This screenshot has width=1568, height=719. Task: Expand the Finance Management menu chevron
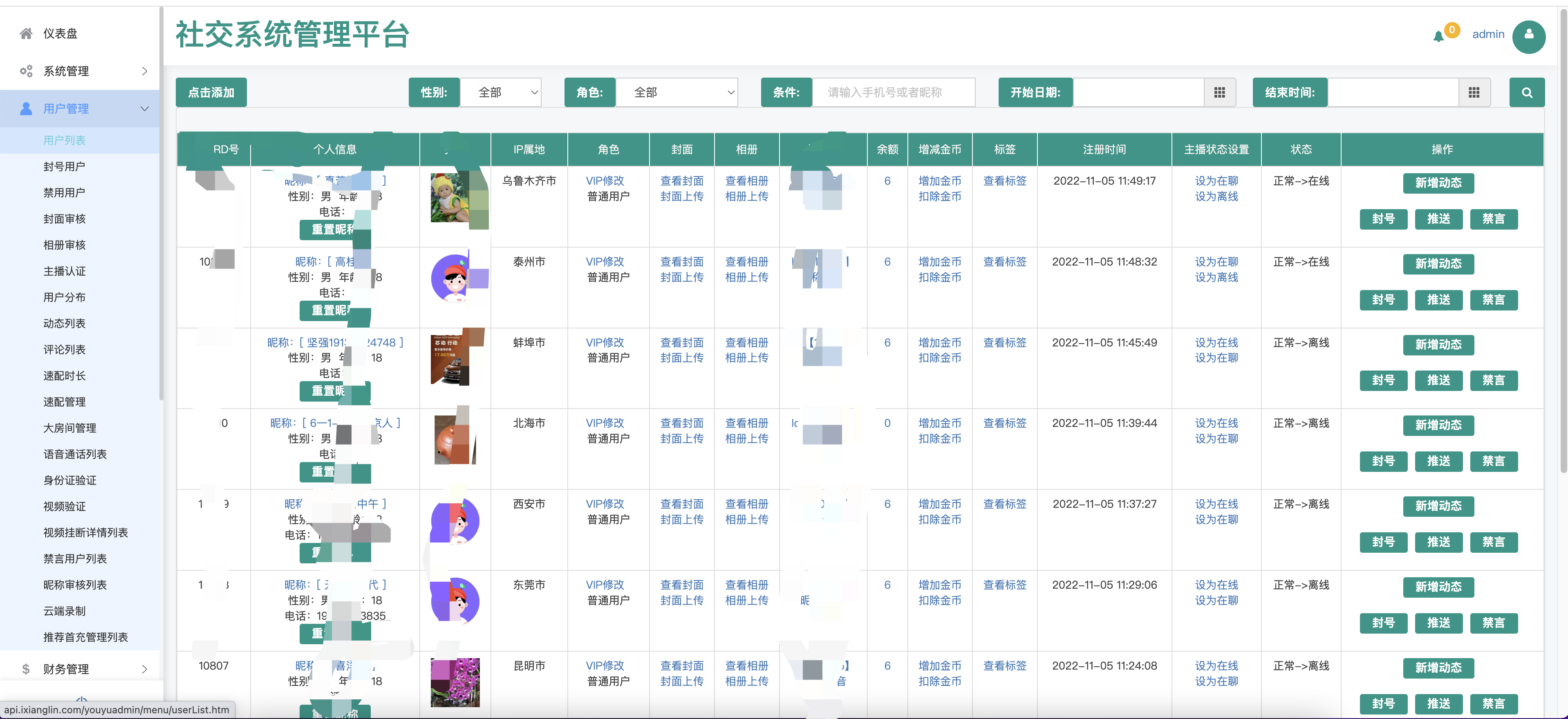click(x=144, y=669)
